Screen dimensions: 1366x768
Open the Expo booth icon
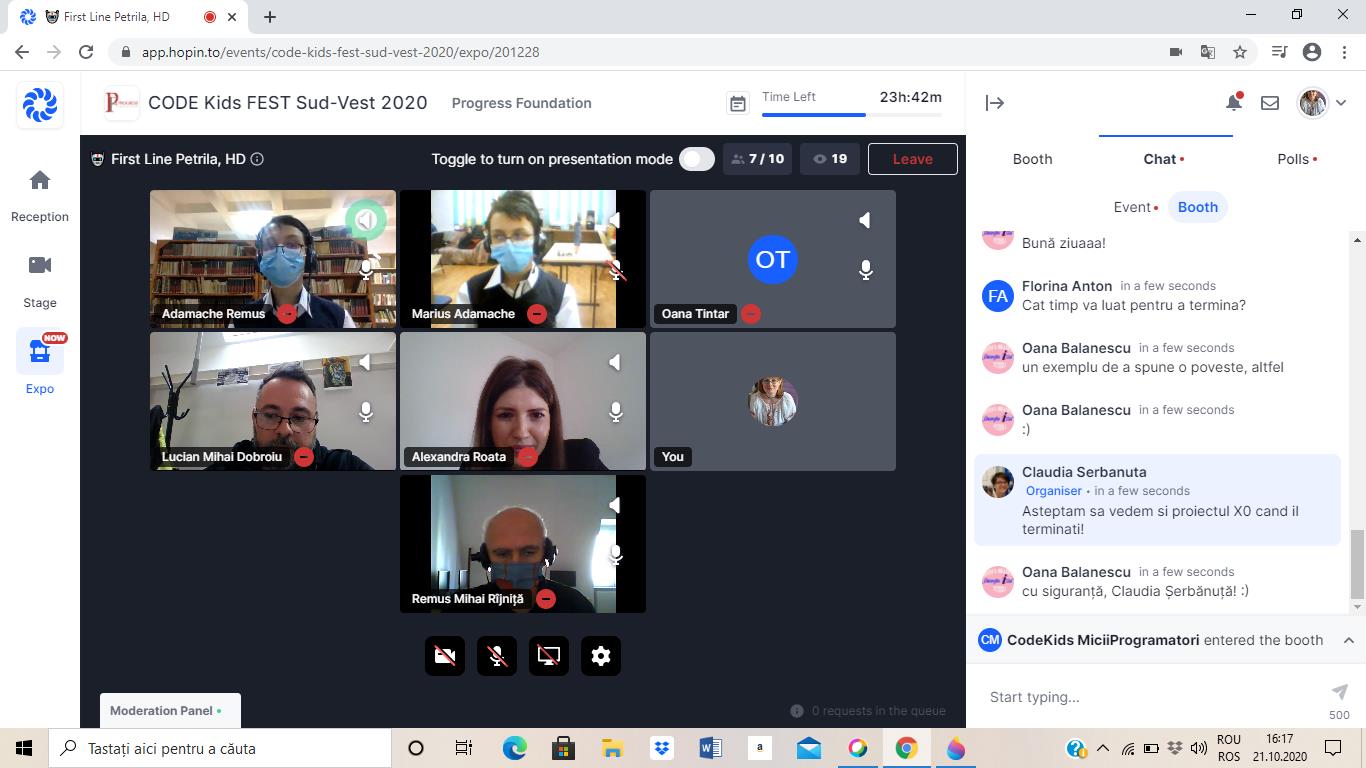coord(40,352)
